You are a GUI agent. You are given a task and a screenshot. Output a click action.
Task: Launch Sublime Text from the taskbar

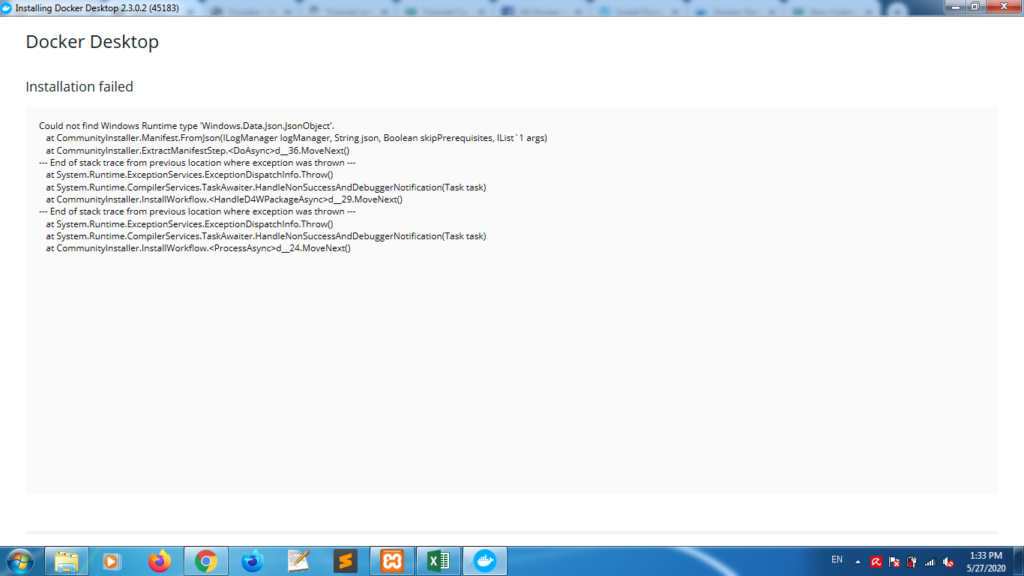pos(345,561)
